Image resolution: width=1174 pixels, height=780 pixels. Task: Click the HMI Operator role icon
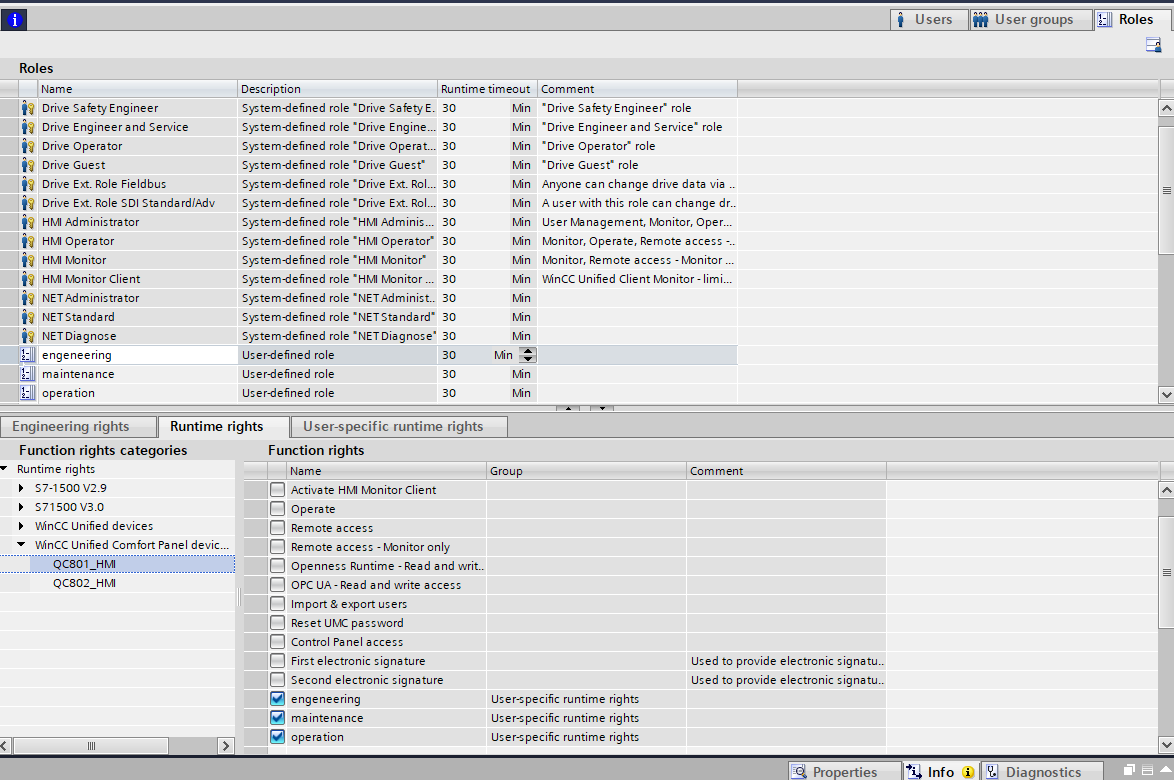click(28, 241)
